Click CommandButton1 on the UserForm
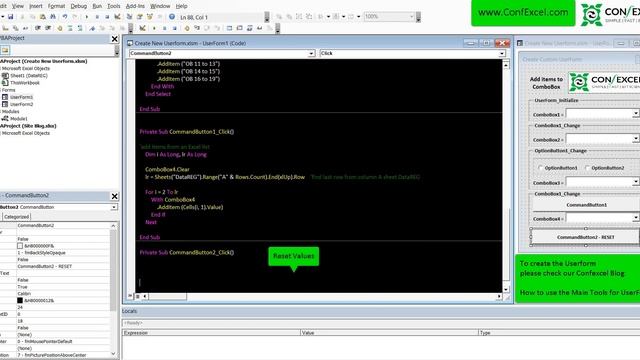Image resolution: width=640 pixels, height=360 pixels. pyautogui.click(x=586, y=204)
